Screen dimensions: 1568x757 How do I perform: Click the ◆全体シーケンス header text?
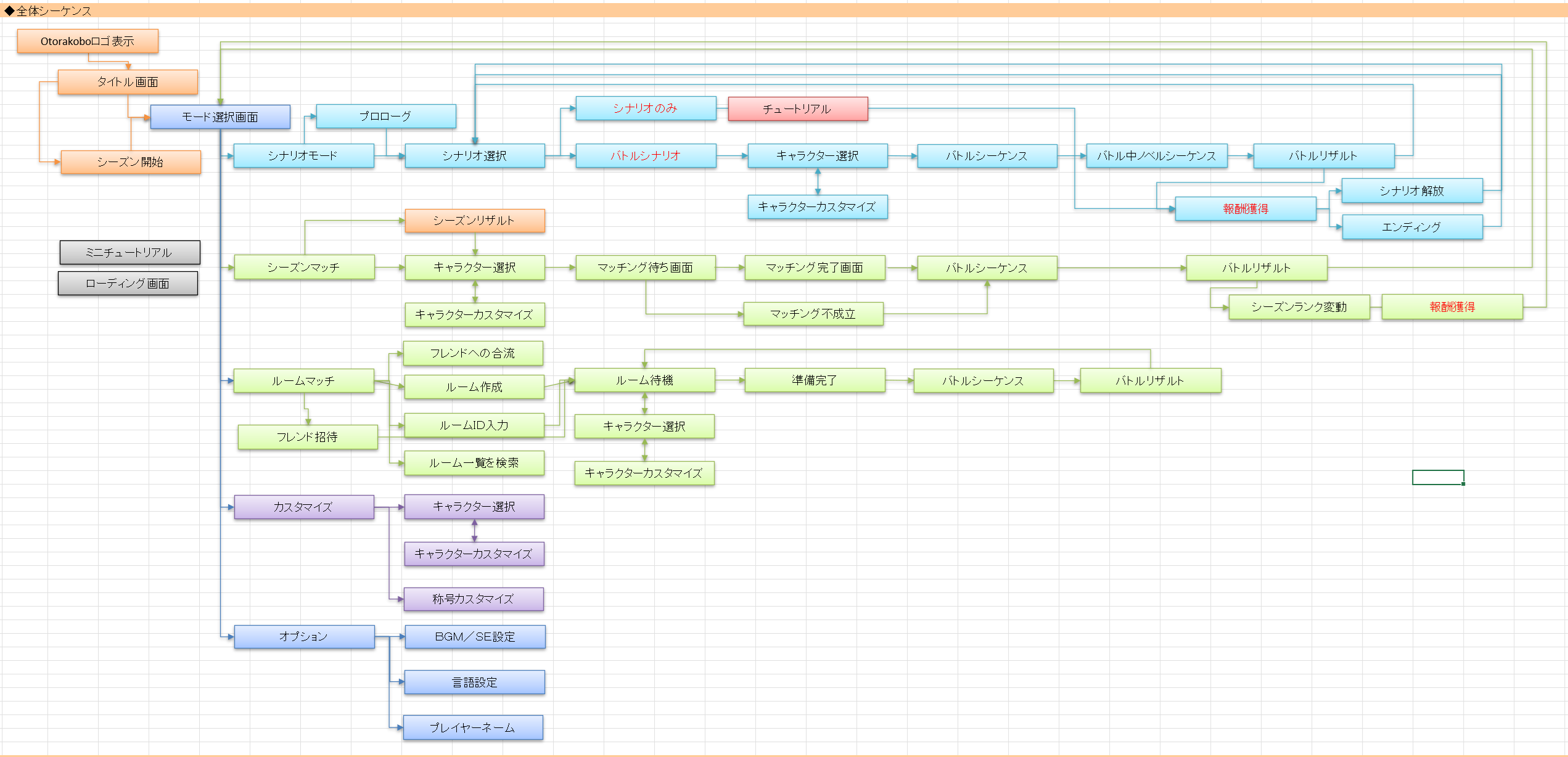point(48,10)
